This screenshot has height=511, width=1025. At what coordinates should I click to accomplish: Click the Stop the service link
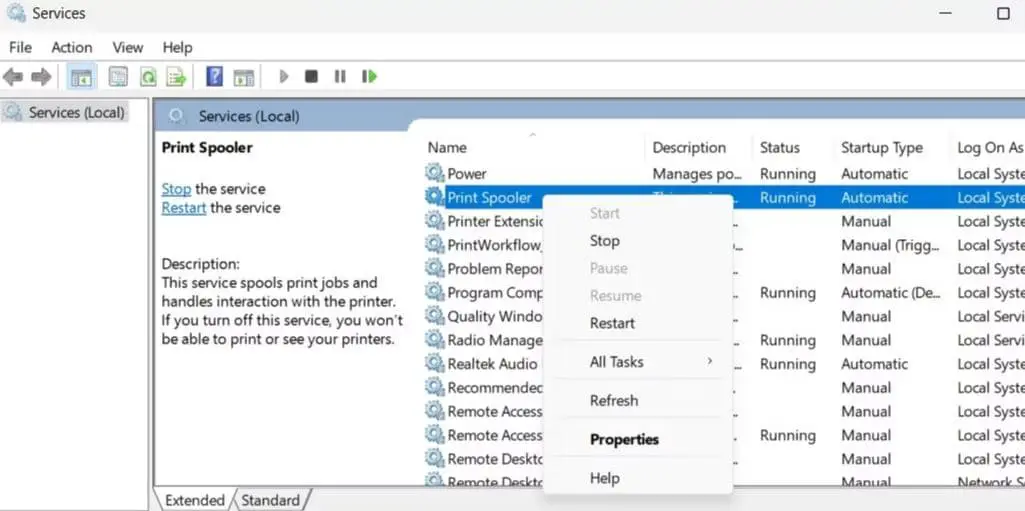point(176,189)
